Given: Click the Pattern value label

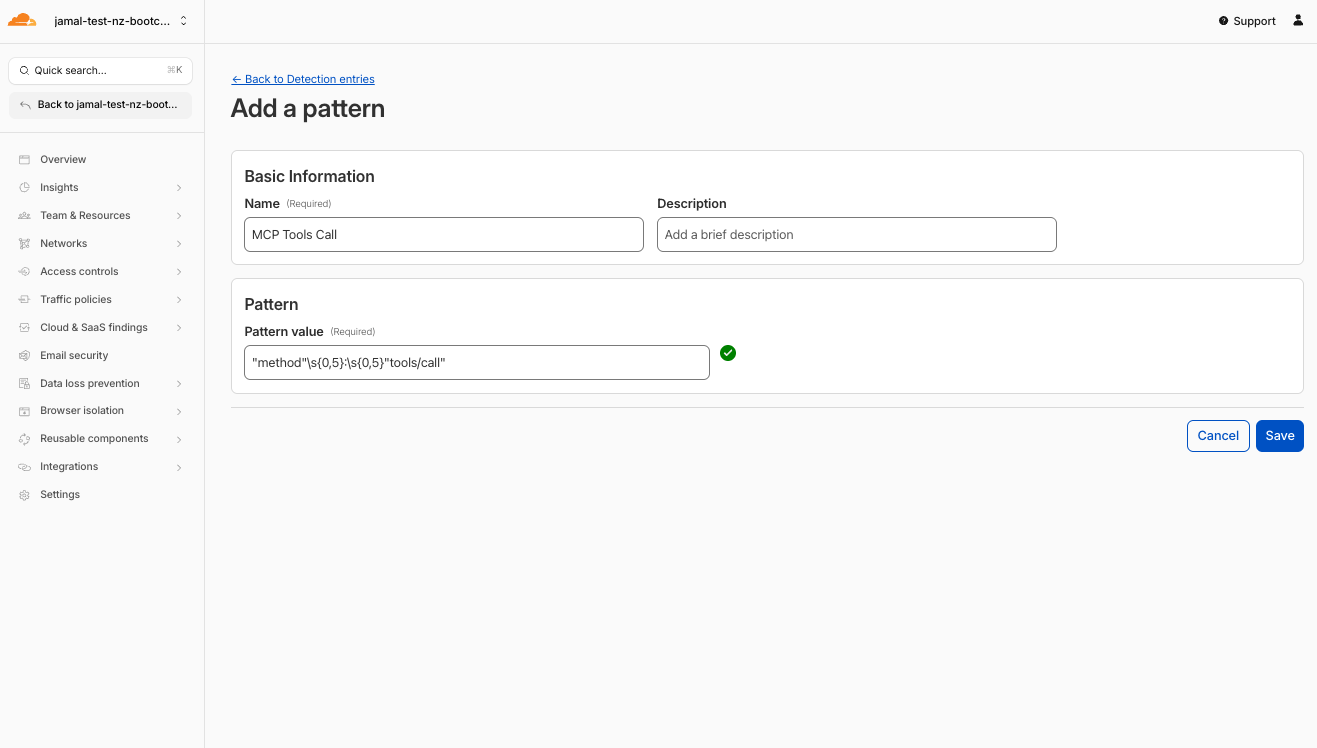Looking at the screenshot, I should coord(284,331).
